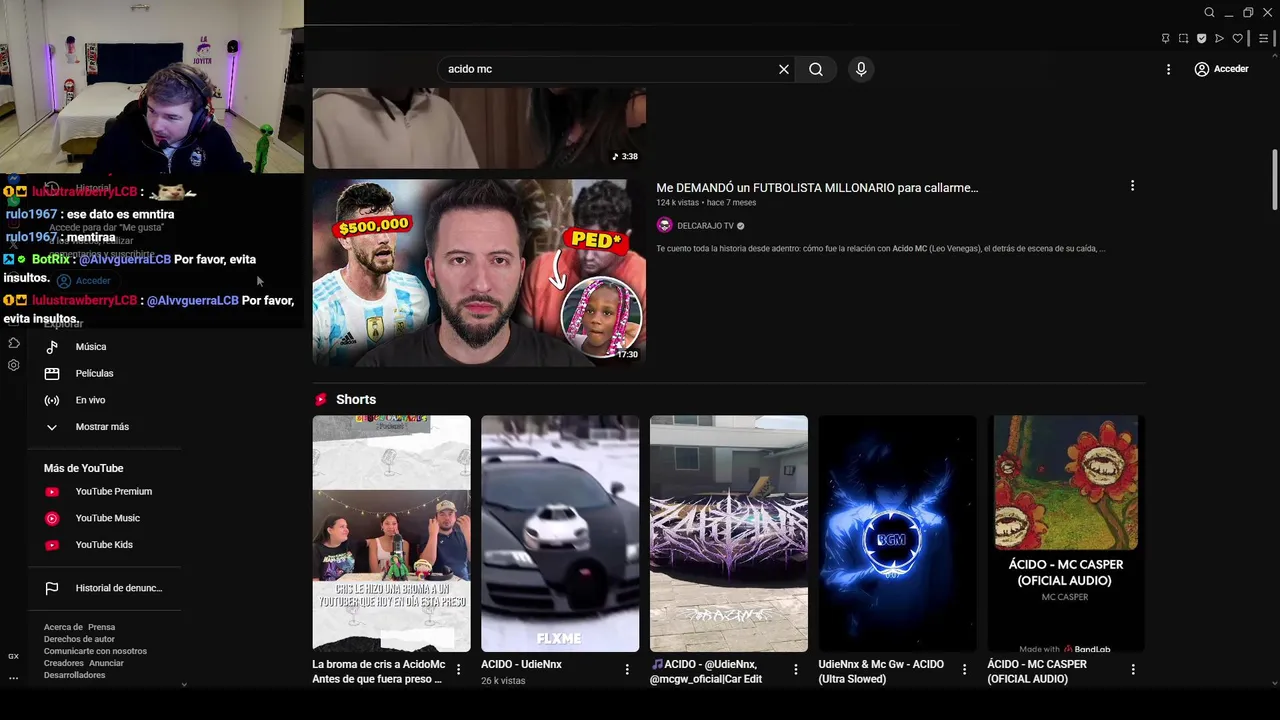
Task: Click the page vertical scrollbar
Action: point(1274,180)
